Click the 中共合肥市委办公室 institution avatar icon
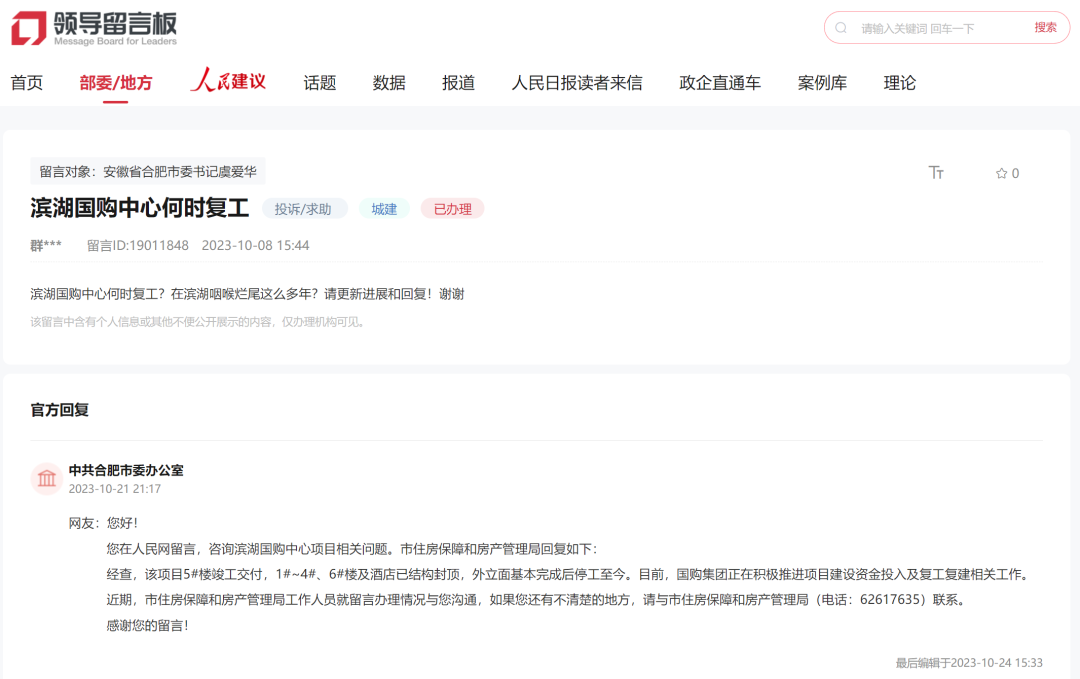Screen dimensions: 1080x679 click(x=46, y=478)
